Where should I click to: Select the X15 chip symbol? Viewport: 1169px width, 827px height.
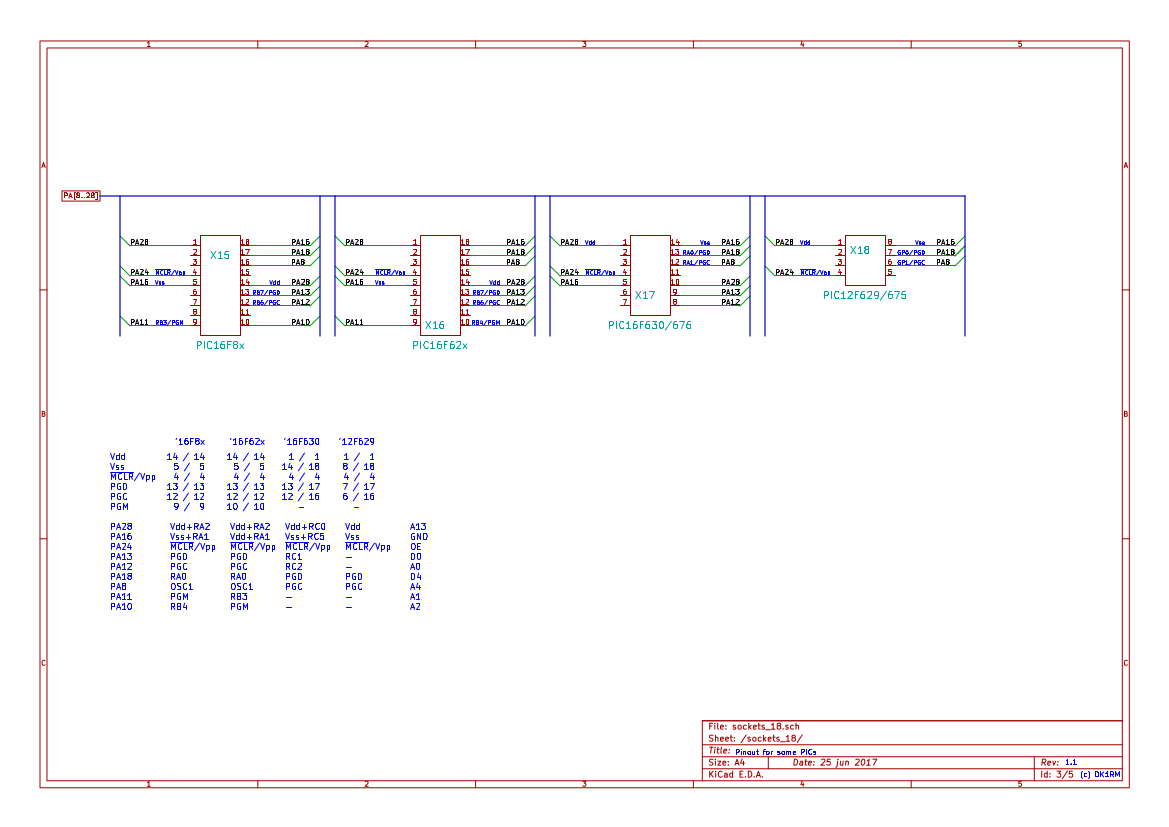220,284
